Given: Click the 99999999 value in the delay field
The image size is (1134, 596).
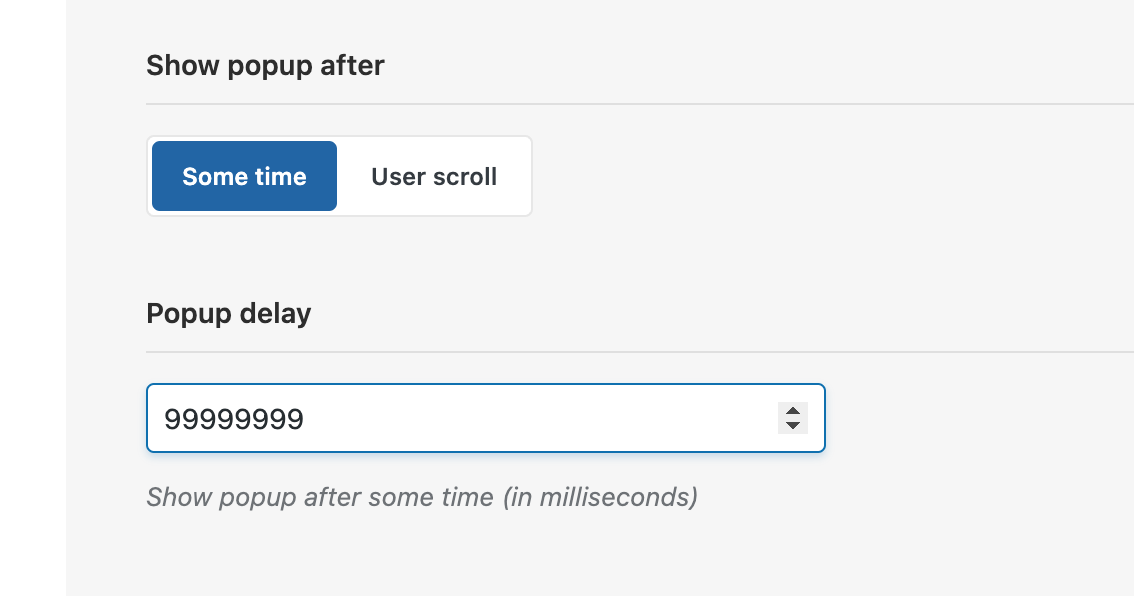Looking at the screenshot, I should coord(234,419).
